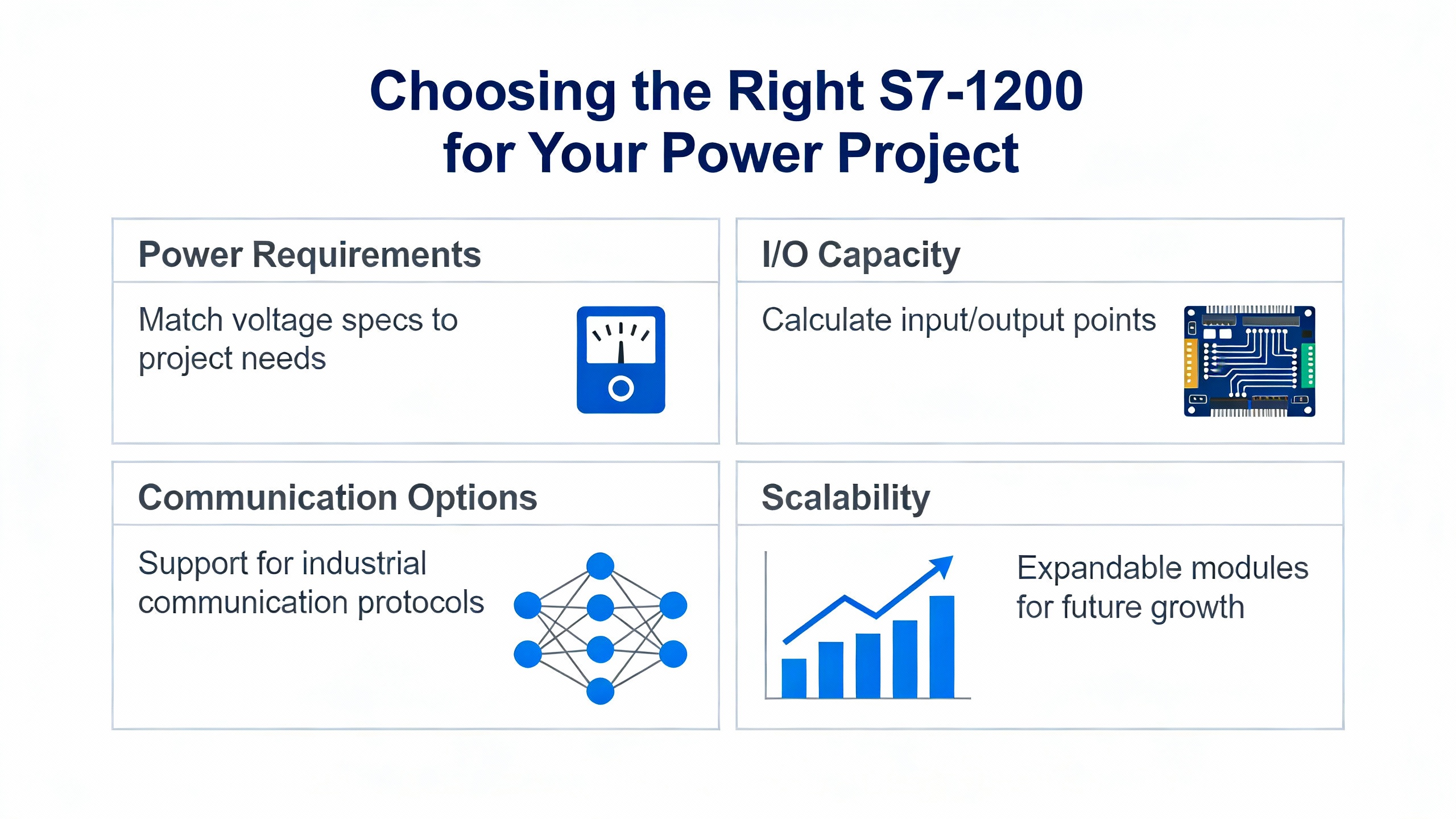Click the white knob circle on the voltmeter
1456x819 pixels.
pos(621,388)
